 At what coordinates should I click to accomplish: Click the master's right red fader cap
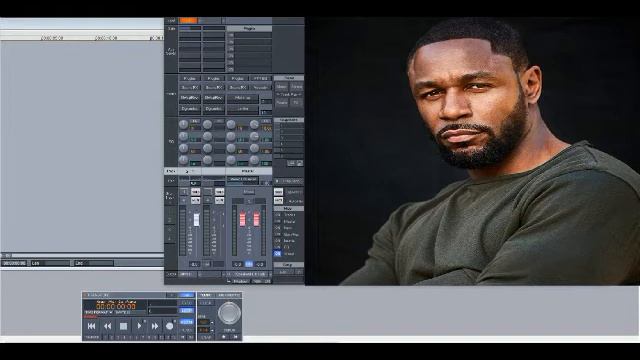(x=256, y=219)
